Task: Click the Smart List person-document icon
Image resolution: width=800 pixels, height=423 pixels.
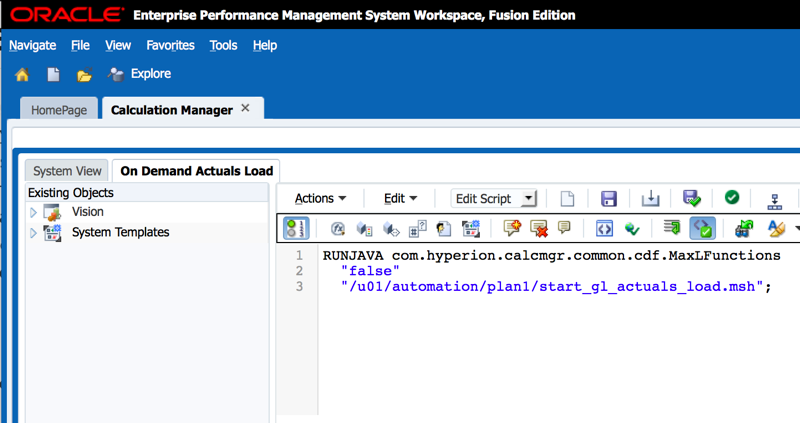Action: tap(444, 229)
